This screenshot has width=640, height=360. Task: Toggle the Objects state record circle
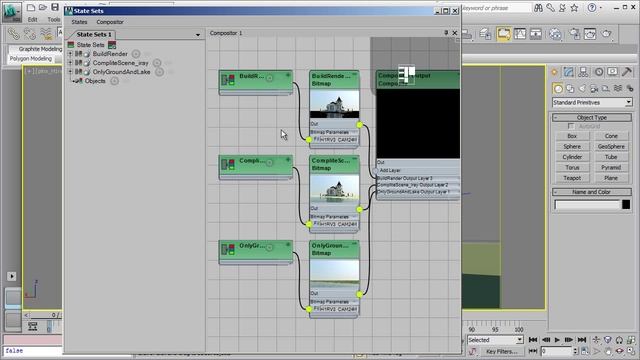[115, 81]
